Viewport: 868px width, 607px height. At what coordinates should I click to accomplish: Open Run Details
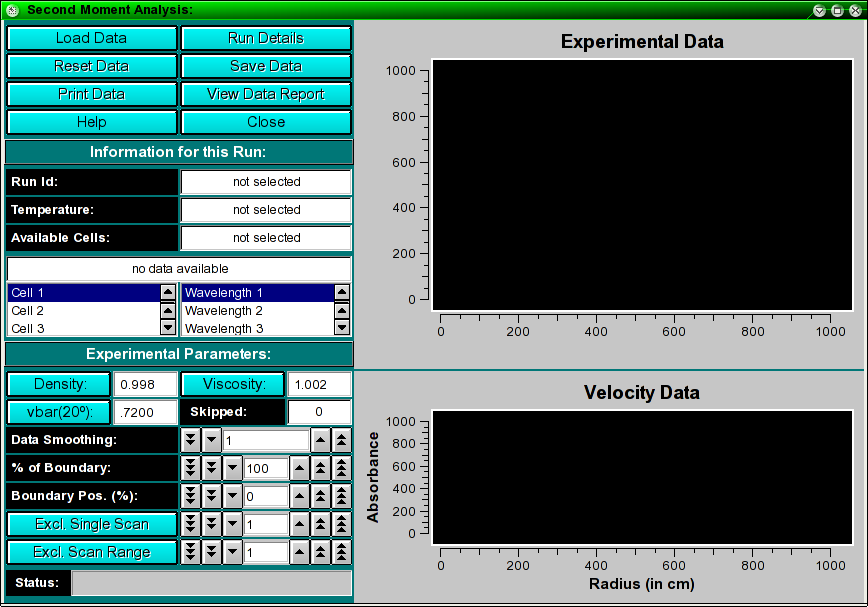266,38
